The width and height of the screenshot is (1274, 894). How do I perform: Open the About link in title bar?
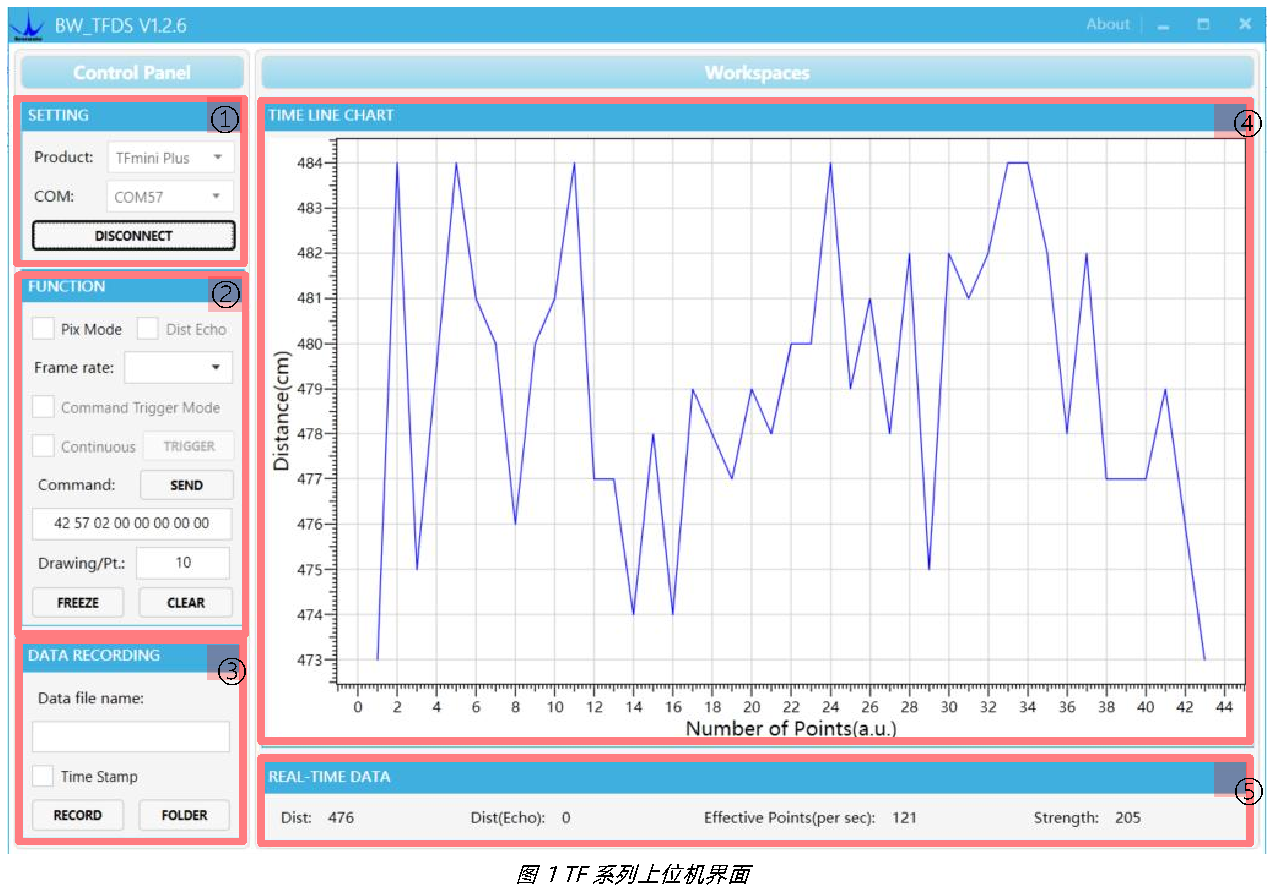click(1108, 25)
